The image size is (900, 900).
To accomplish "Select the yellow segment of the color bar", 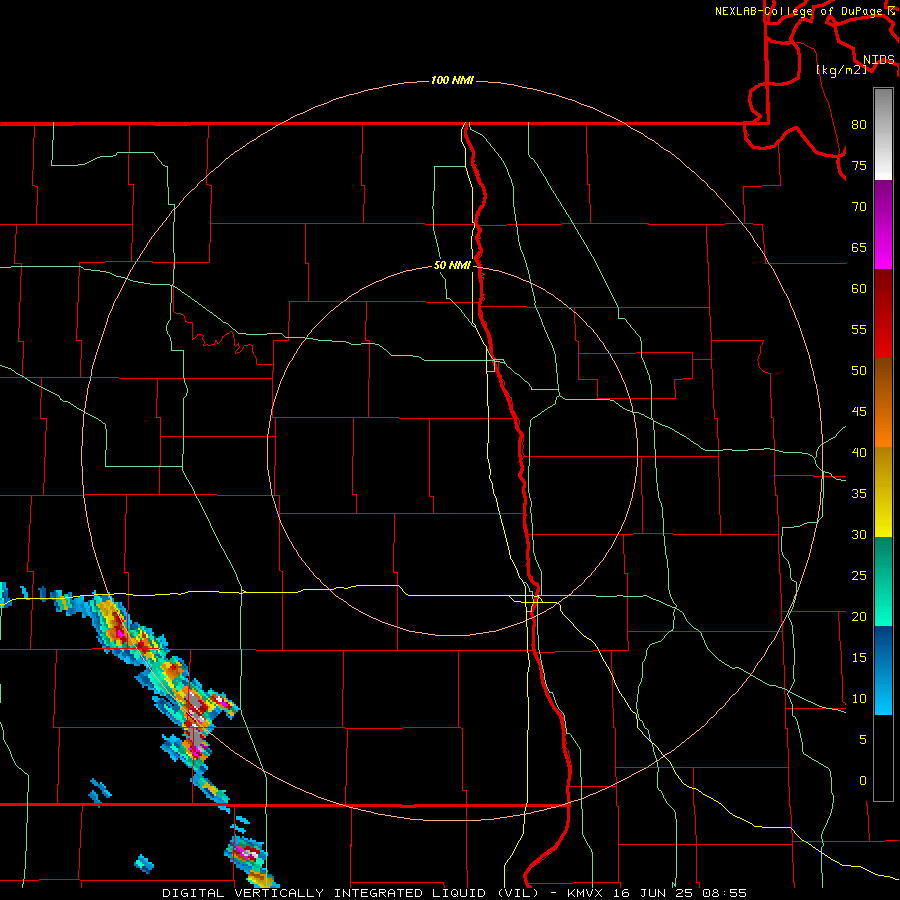I will [883, 492].
